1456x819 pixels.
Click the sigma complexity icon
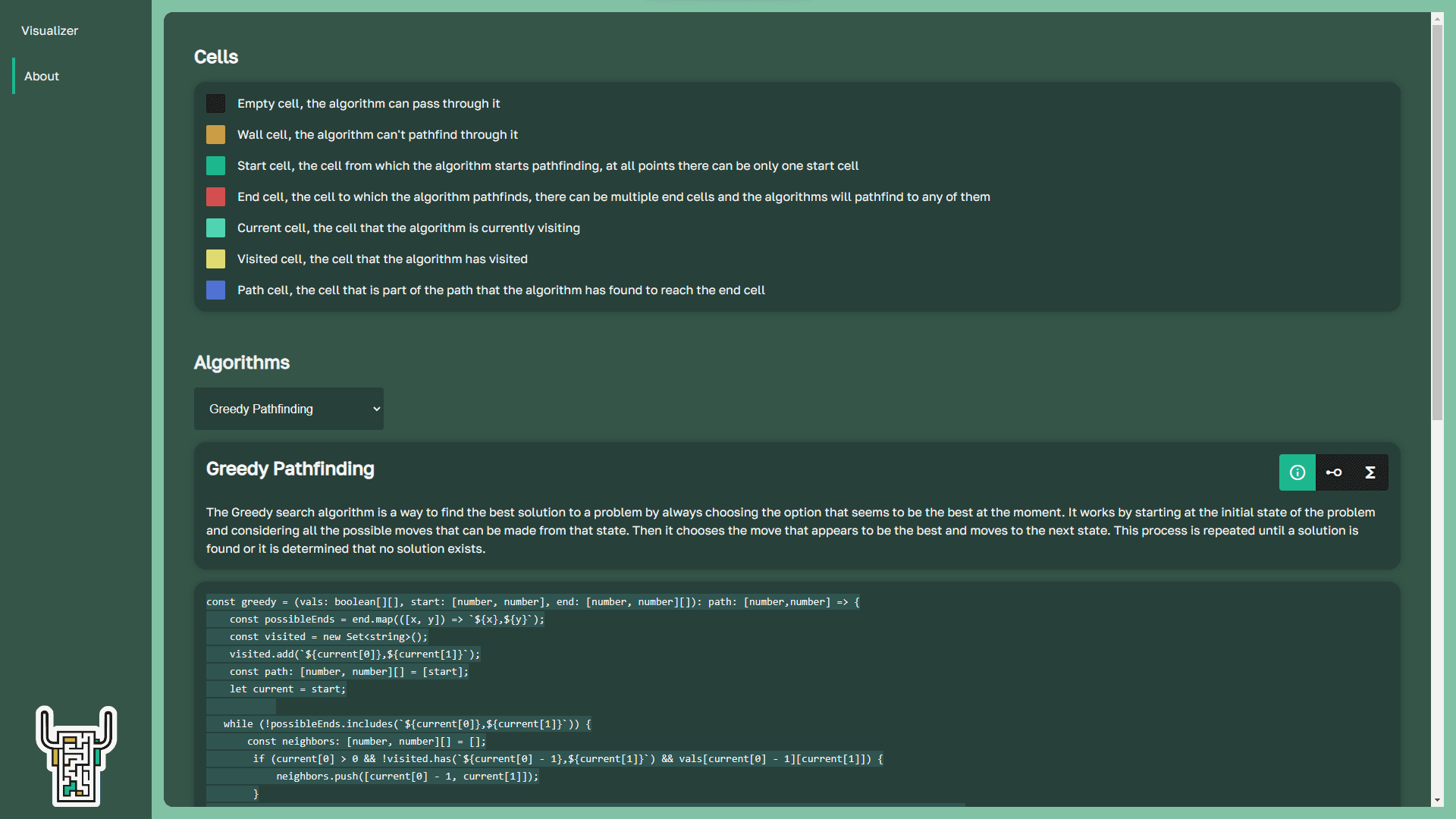tap(1370, 472)
